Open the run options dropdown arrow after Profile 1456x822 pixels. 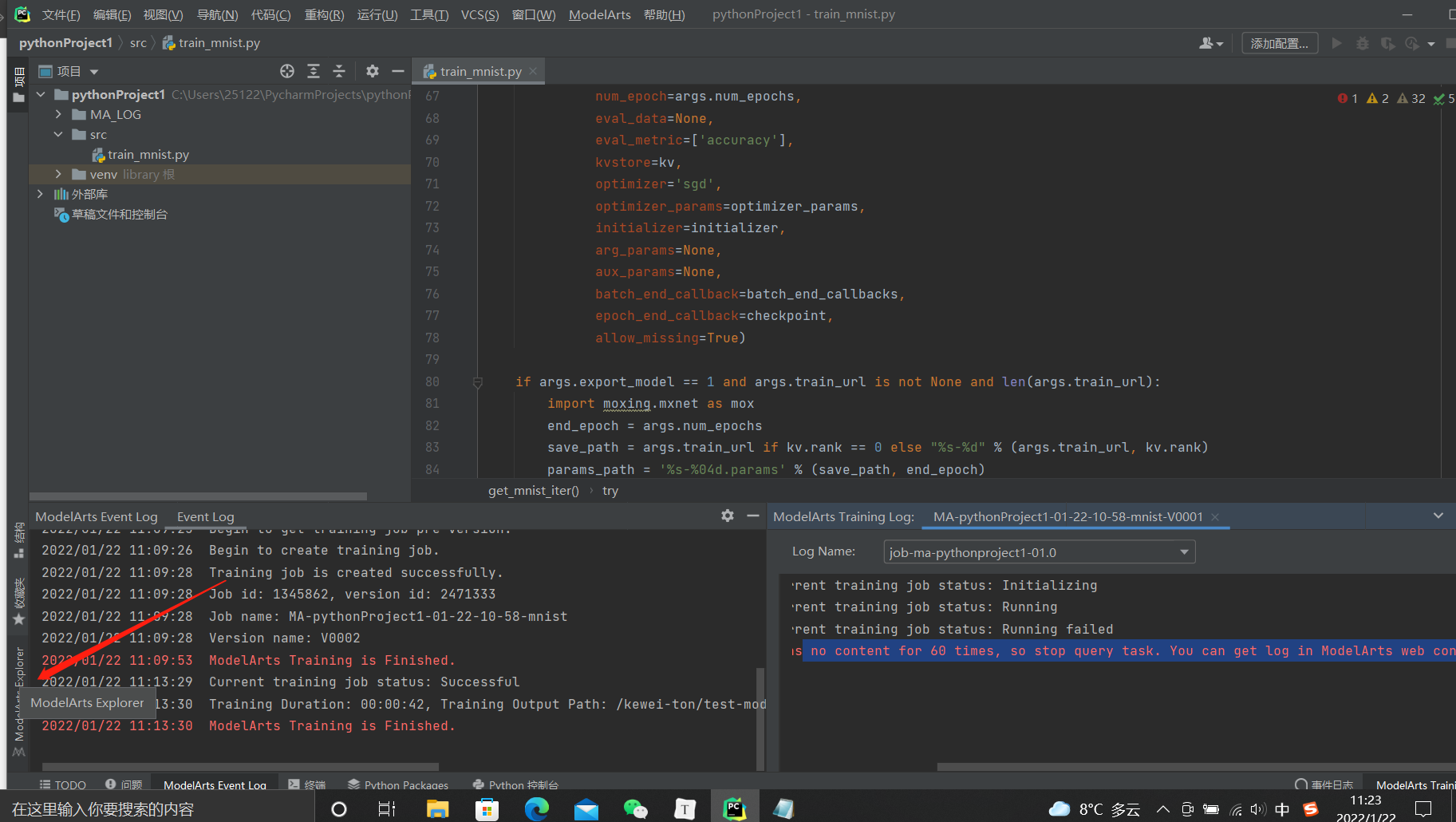1431,44
